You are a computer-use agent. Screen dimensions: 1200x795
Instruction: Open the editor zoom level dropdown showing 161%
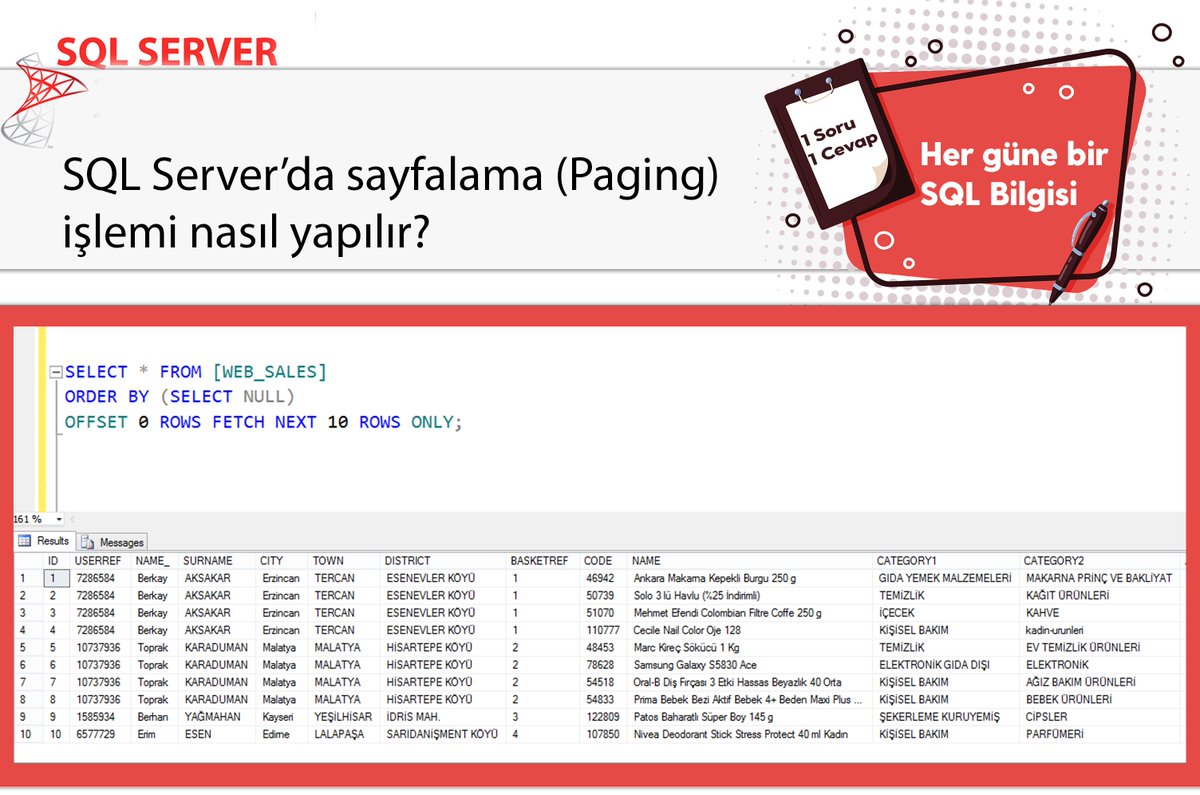[38, 518]
